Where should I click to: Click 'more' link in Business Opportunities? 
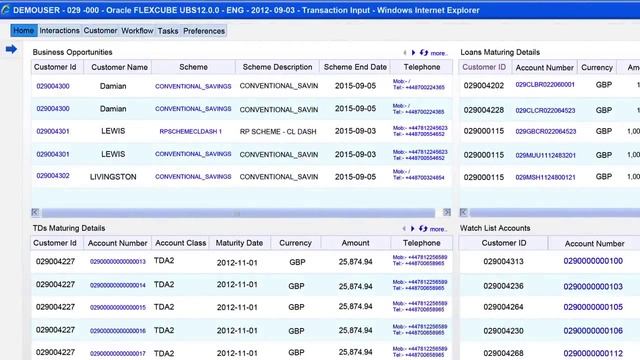click(x=439, y=53)
